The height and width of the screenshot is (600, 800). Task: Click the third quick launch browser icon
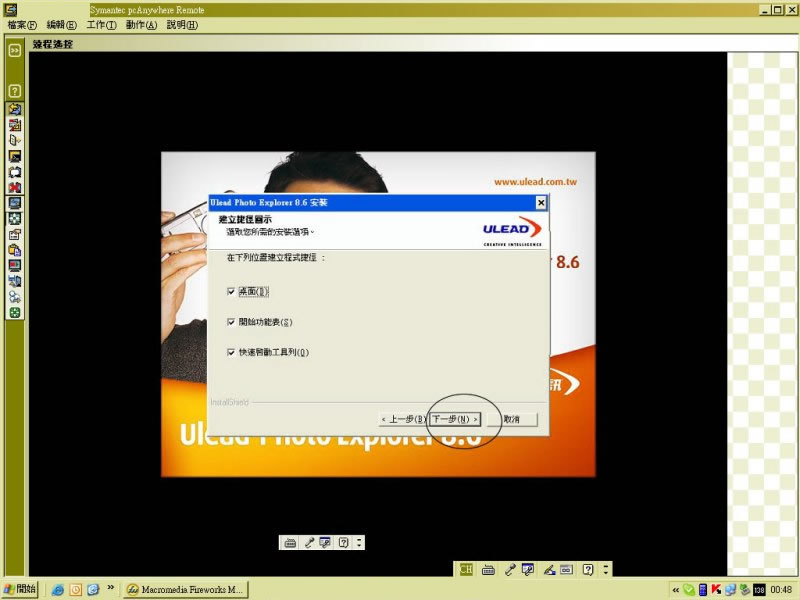[93, 590]
